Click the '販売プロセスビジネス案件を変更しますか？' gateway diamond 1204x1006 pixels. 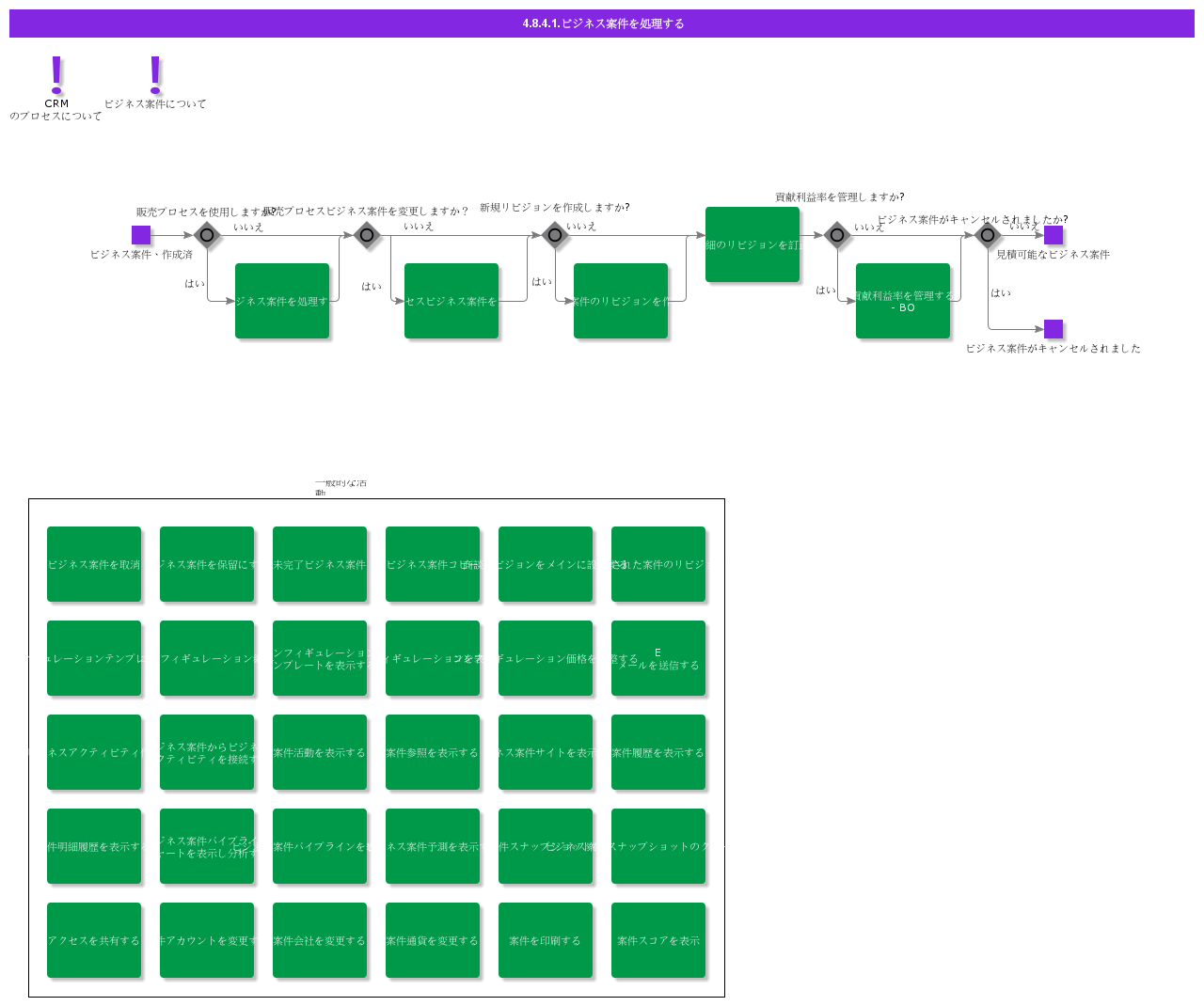[367, 235]
